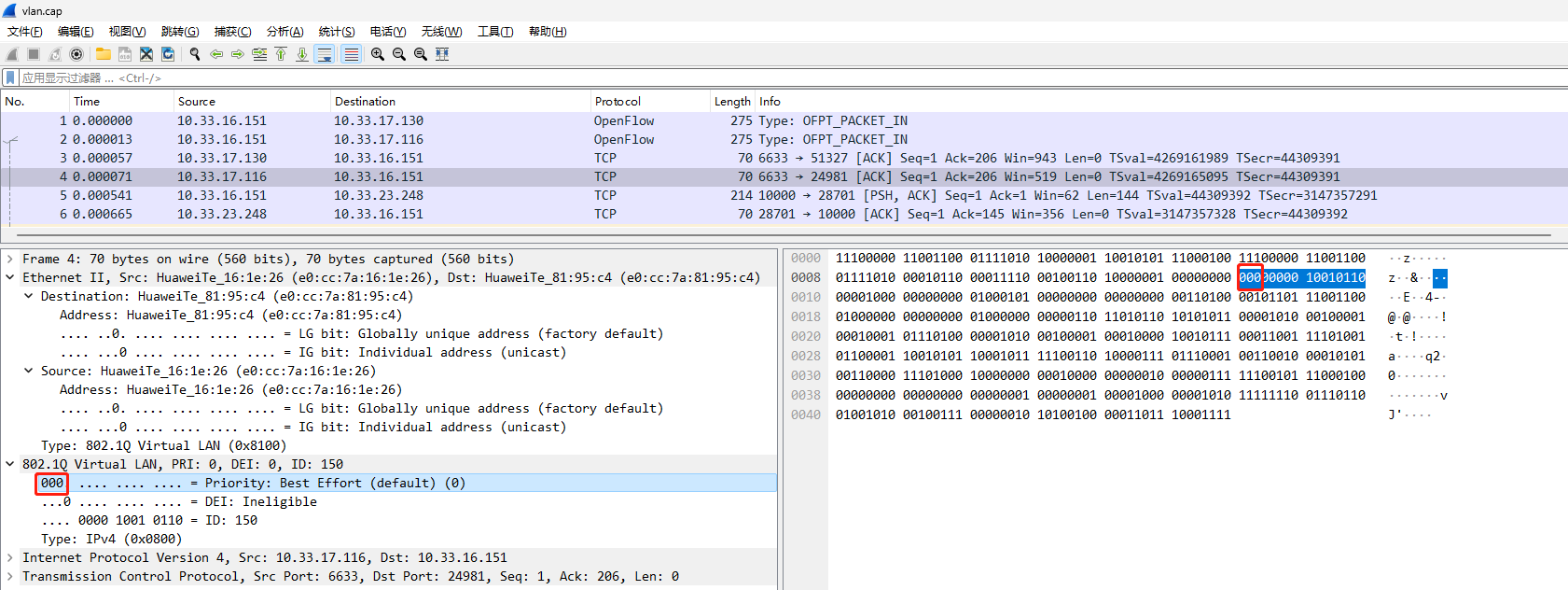Open the 无线(W) menu

441,32
